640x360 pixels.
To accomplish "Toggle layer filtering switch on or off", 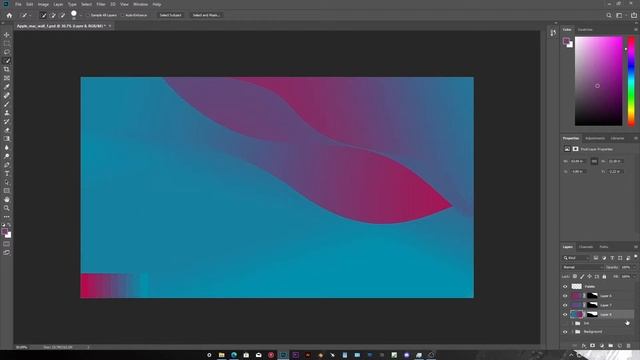I will coord(636,257).
